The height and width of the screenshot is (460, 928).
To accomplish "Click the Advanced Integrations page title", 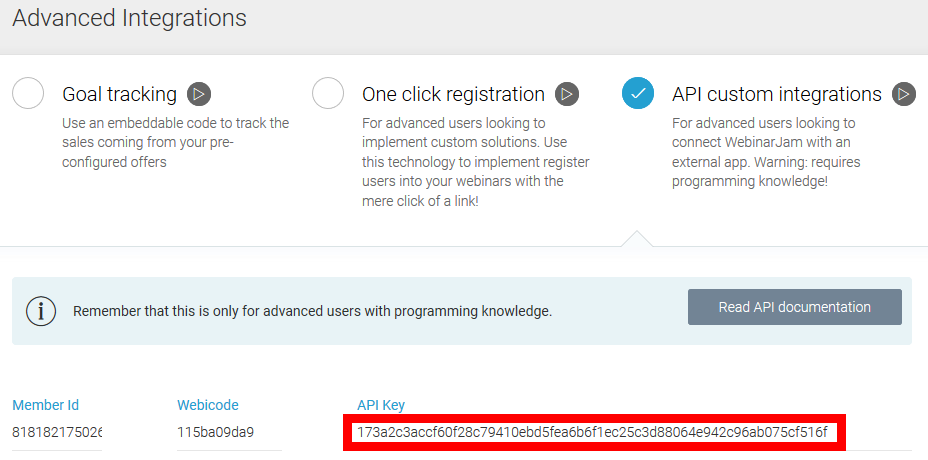I will [129, 18].
